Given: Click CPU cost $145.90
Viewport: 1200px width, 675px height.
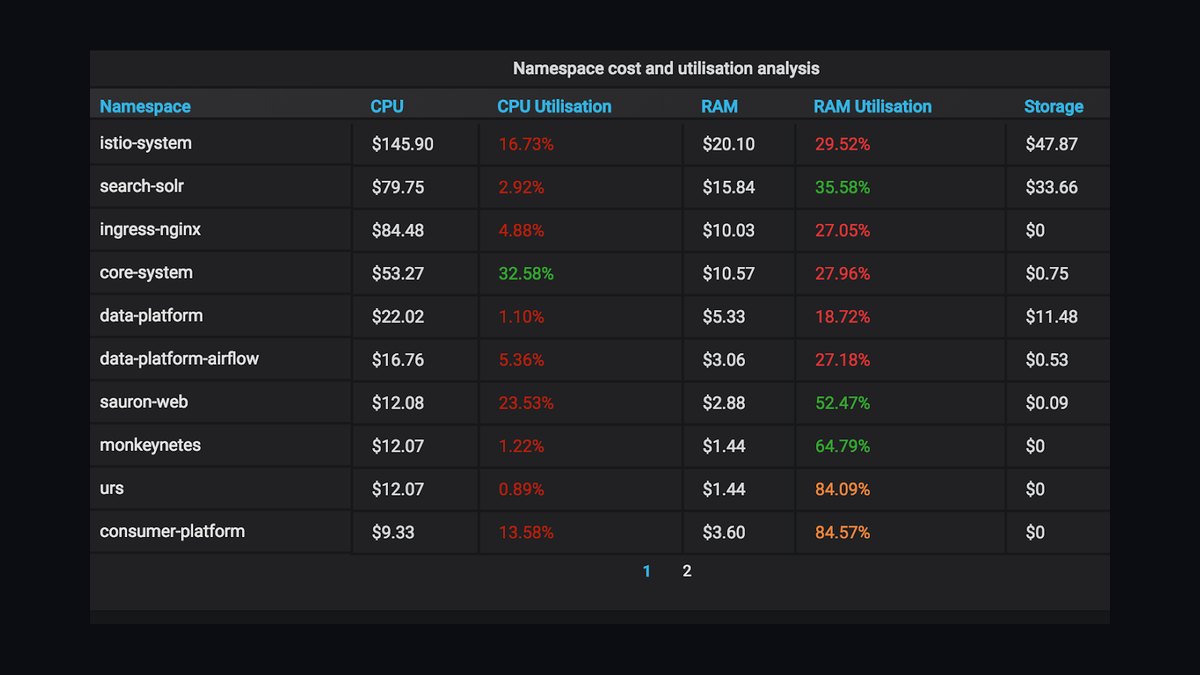Looking at the screenshot, I should (x=403, y=144).
